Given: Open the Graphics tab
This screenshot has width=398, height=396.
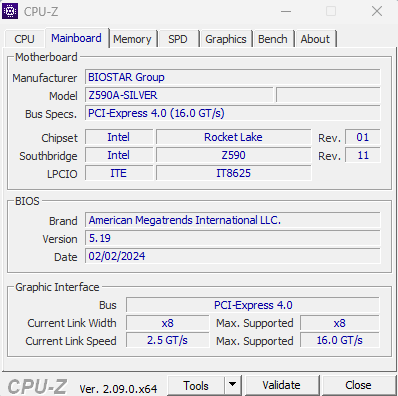Looking at the screenshot, I should coord(226,39).
